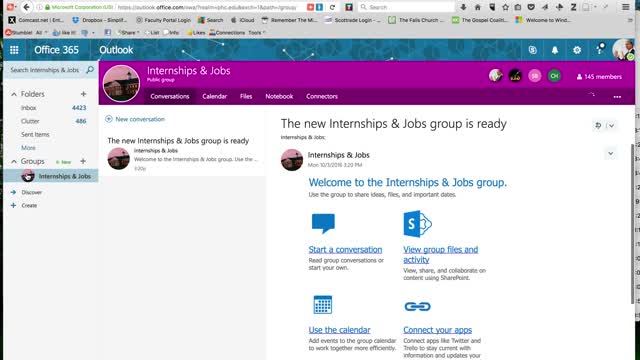Switch to the group Calendar tab

point(214,96)
